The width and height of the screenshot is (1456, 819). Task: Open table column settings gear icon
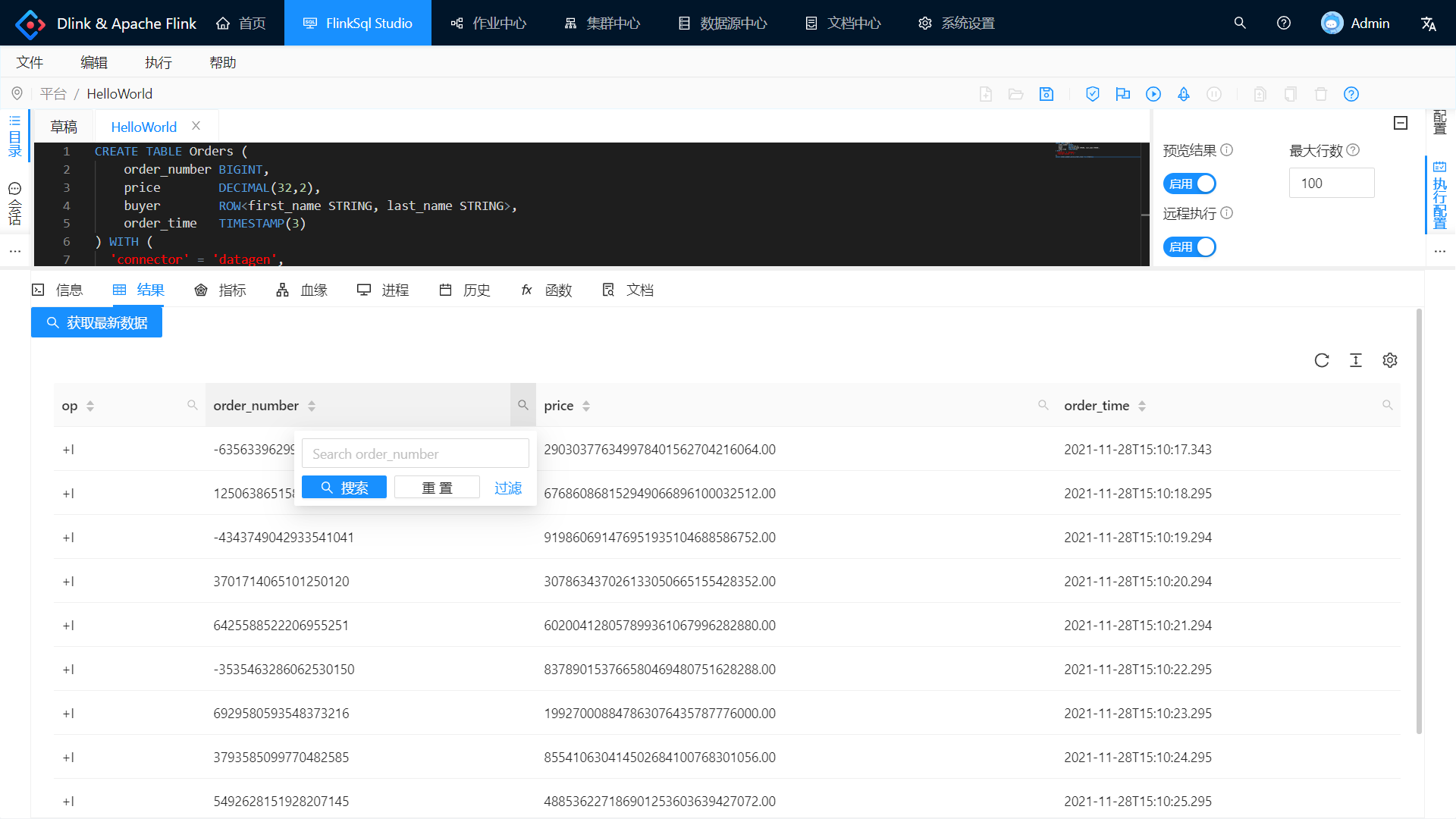[1390, 360]
